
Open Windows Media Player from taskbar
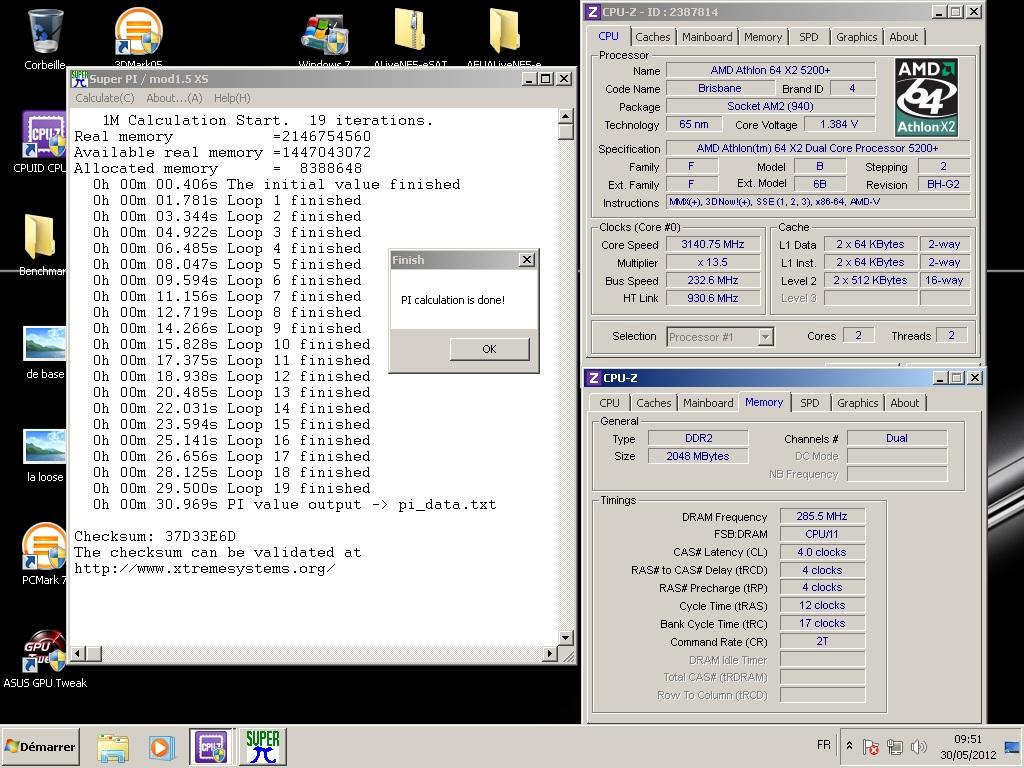[x=161, y=747]
